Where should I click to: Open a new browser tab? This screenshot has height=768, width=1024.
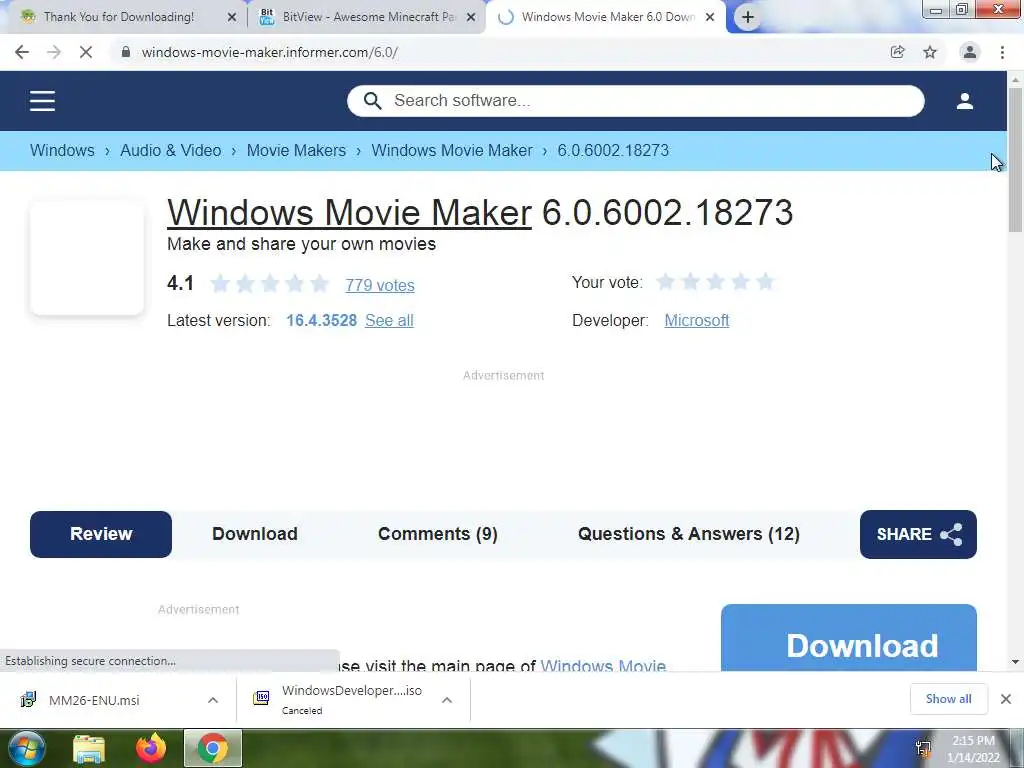point(748,18)
